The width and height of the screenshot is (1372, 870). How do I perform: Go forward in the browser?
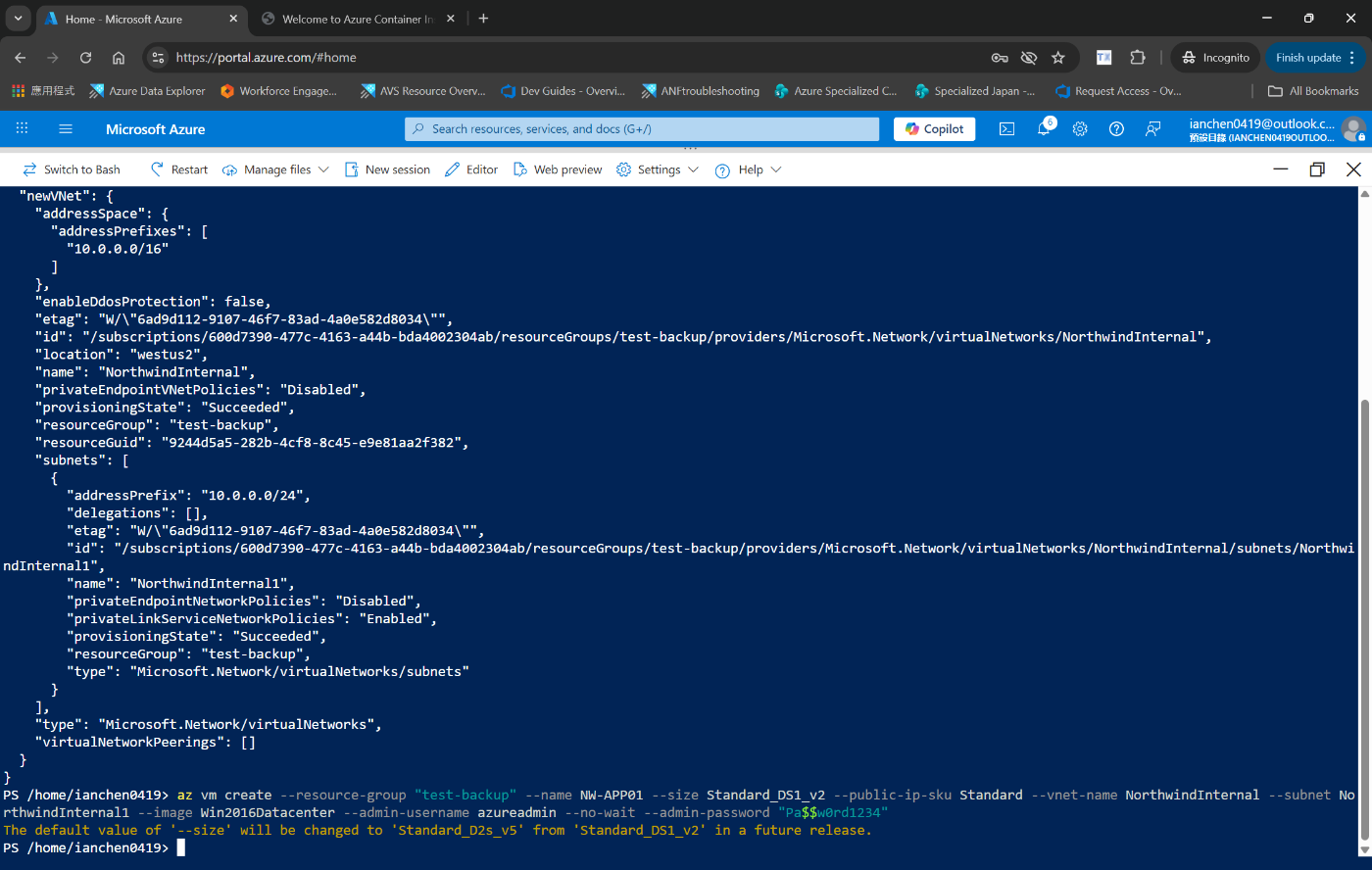[x=53, y=58]
